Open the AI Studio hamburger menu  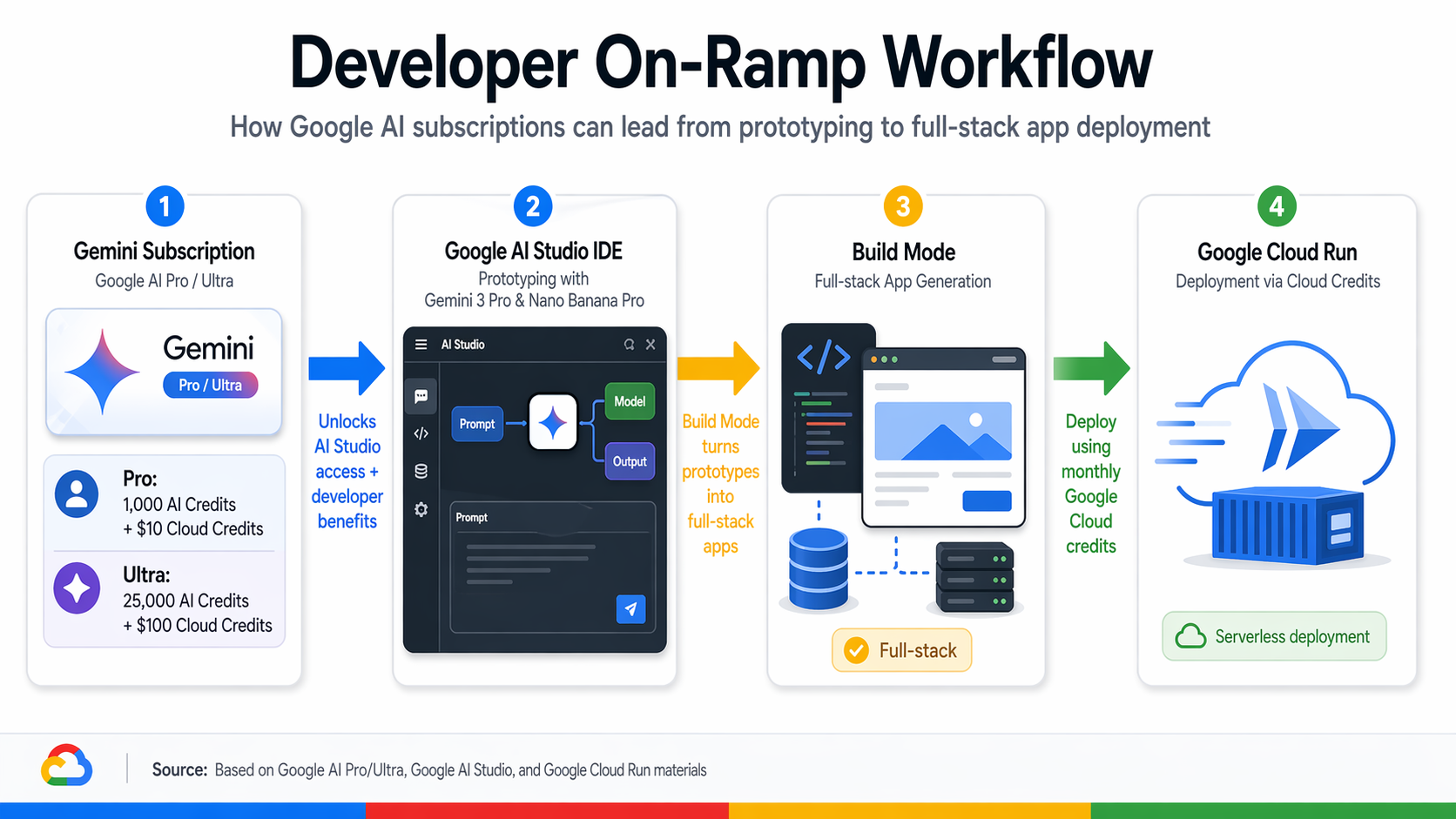point(421,344)
